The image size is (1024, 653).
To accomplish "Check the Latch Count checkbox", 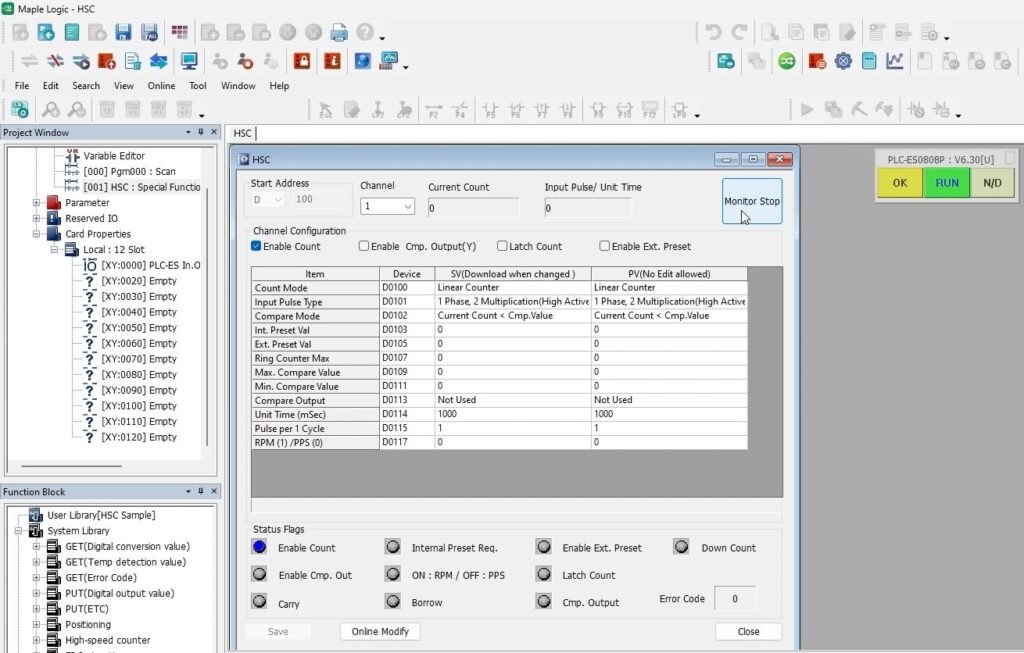I will point(502,246).
